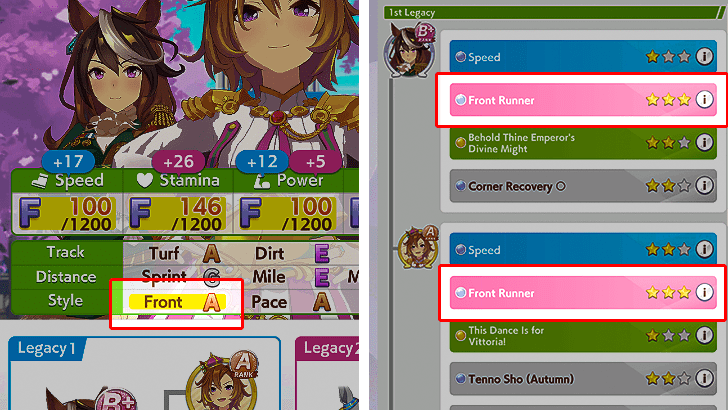Image resolution: width=728 pixels, height=410 pixels.
Task: Click info icon on first Front Runner
Action: (704, 99)
